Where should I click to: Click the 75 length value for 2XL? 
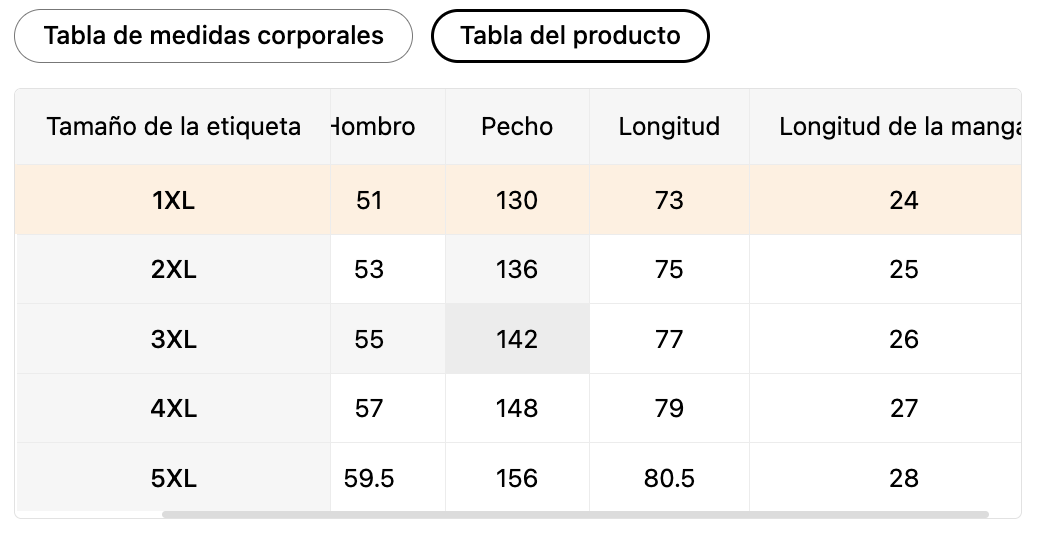click(669, 269)
